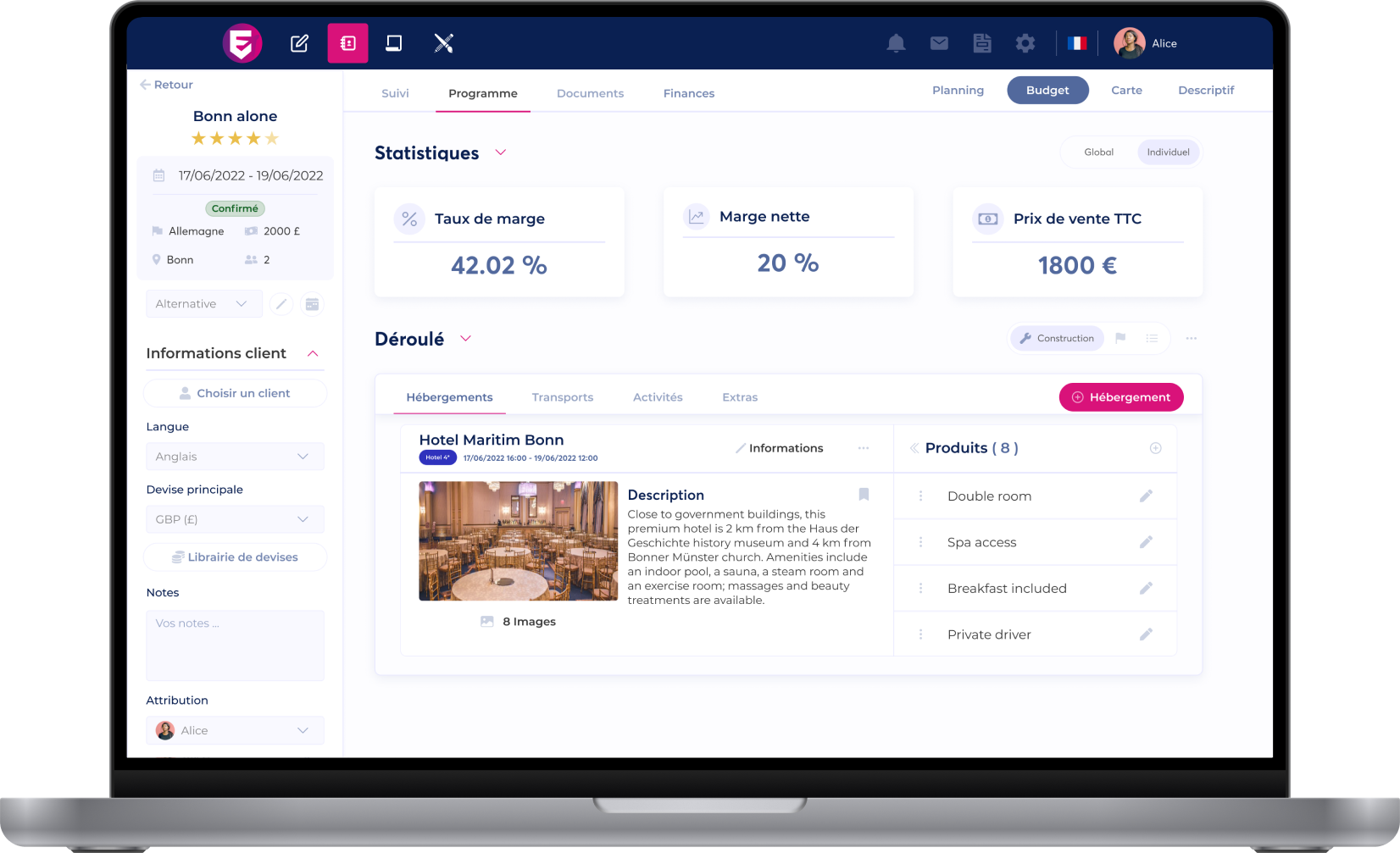
Task: Select the compose/edit pencil icon in navbar
Action: pos(298,42)
